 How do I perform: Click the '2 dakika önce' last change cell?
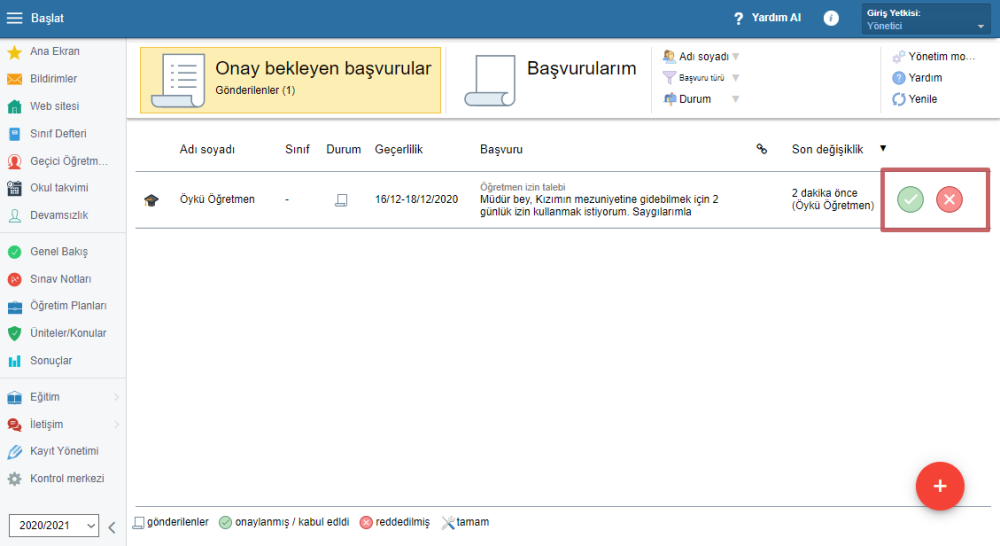click(833, 199)
